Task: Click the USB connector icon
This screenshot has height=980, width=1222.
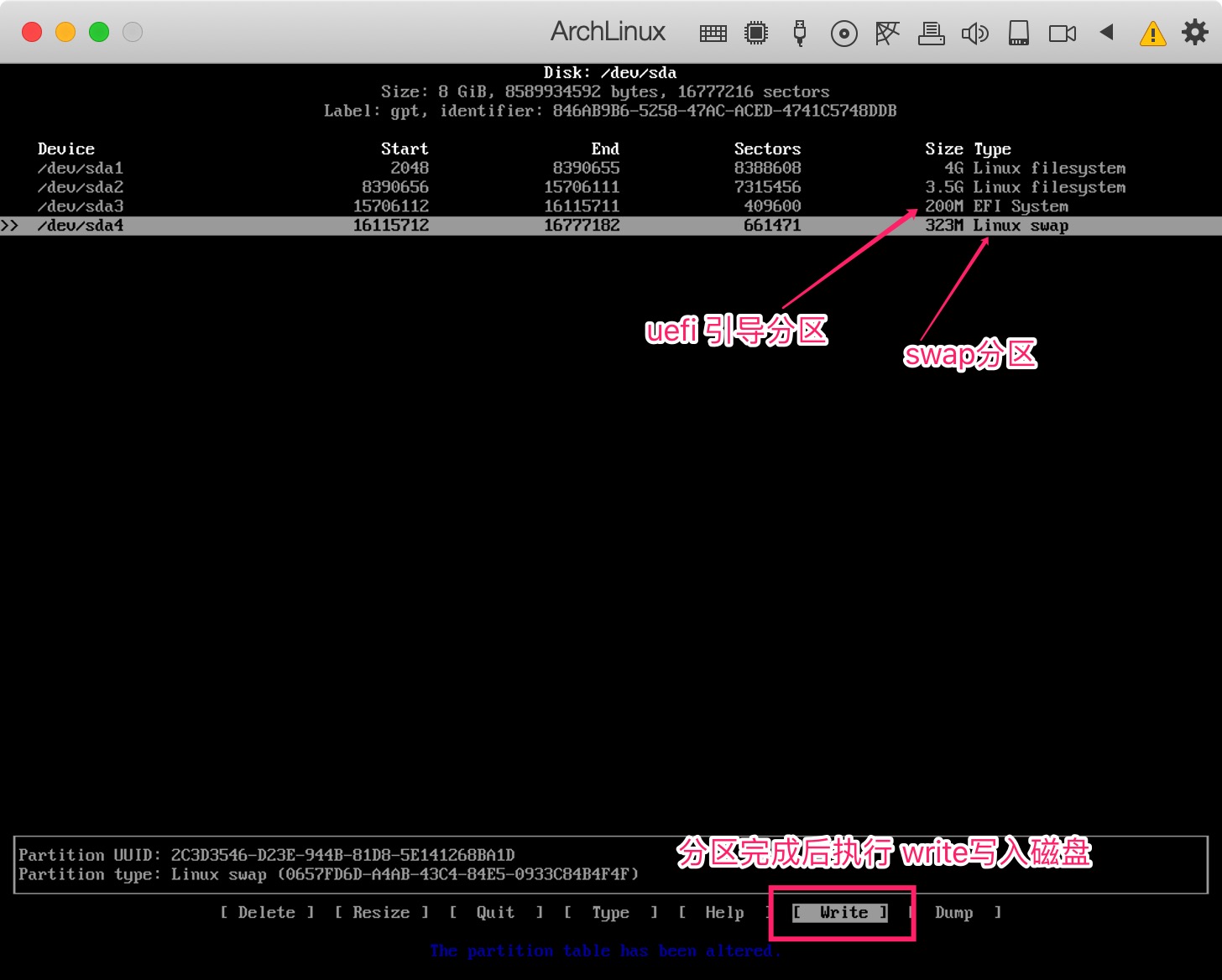Action: click(799, 33)
